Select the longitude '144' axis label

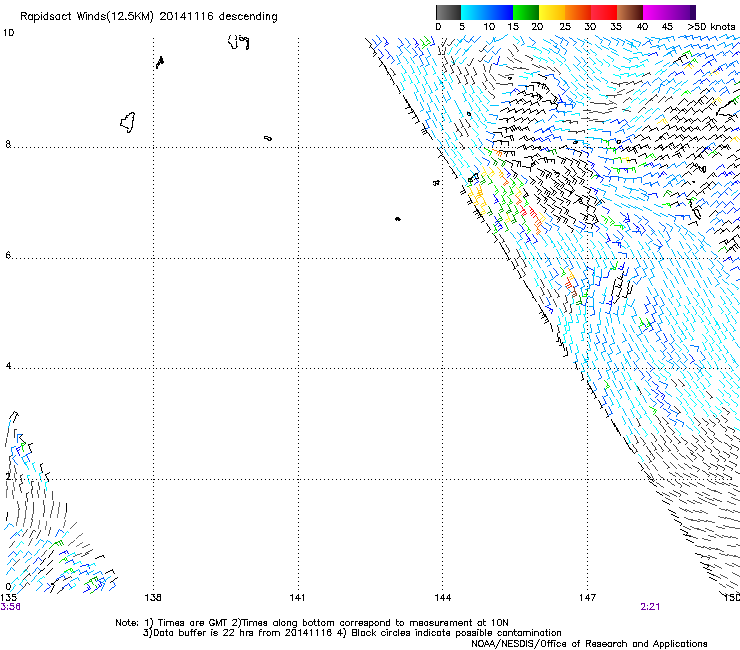(443, 598)
